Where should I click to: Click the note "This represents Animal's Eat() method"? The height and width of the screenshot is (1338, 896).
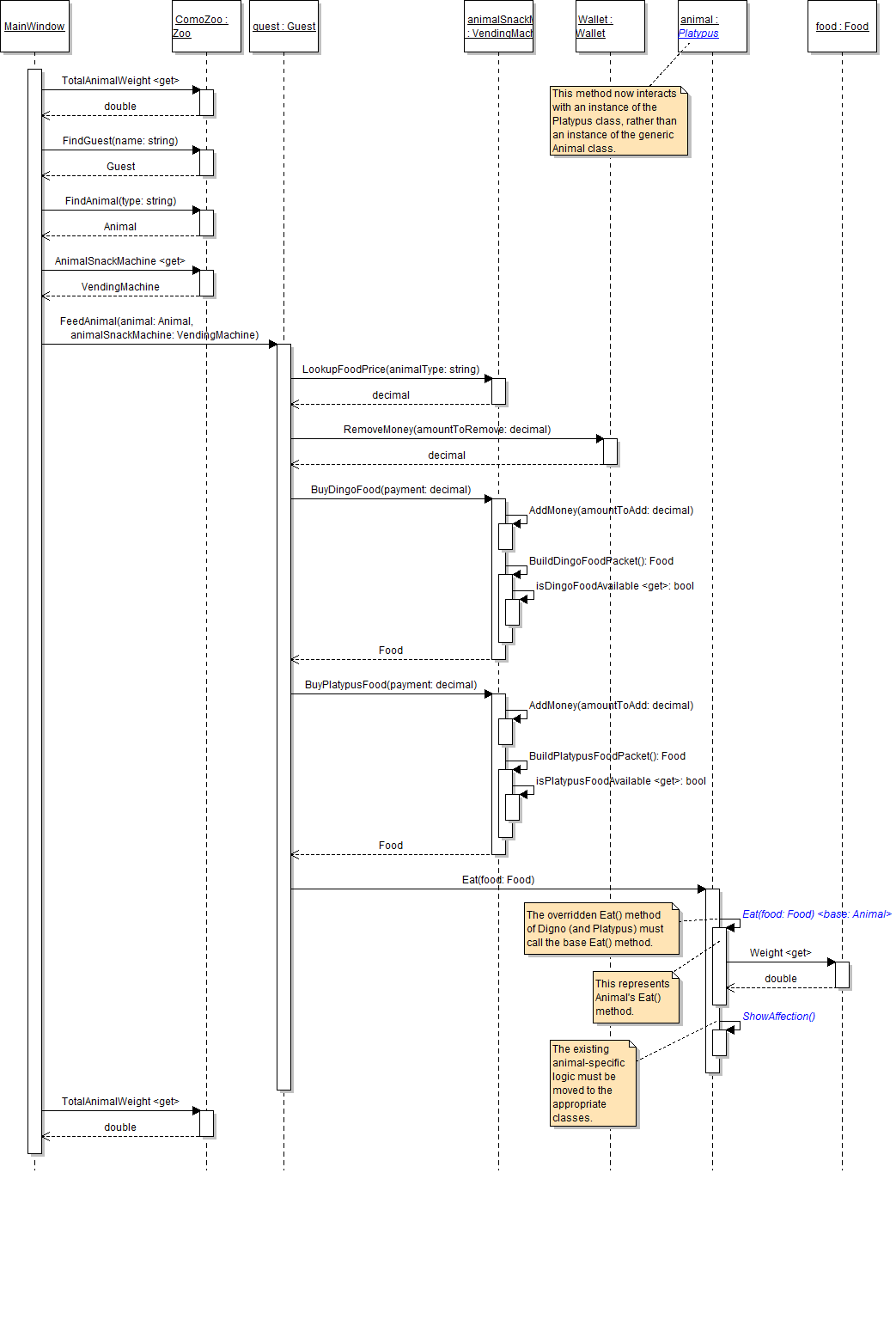click(x=636, y=998)
